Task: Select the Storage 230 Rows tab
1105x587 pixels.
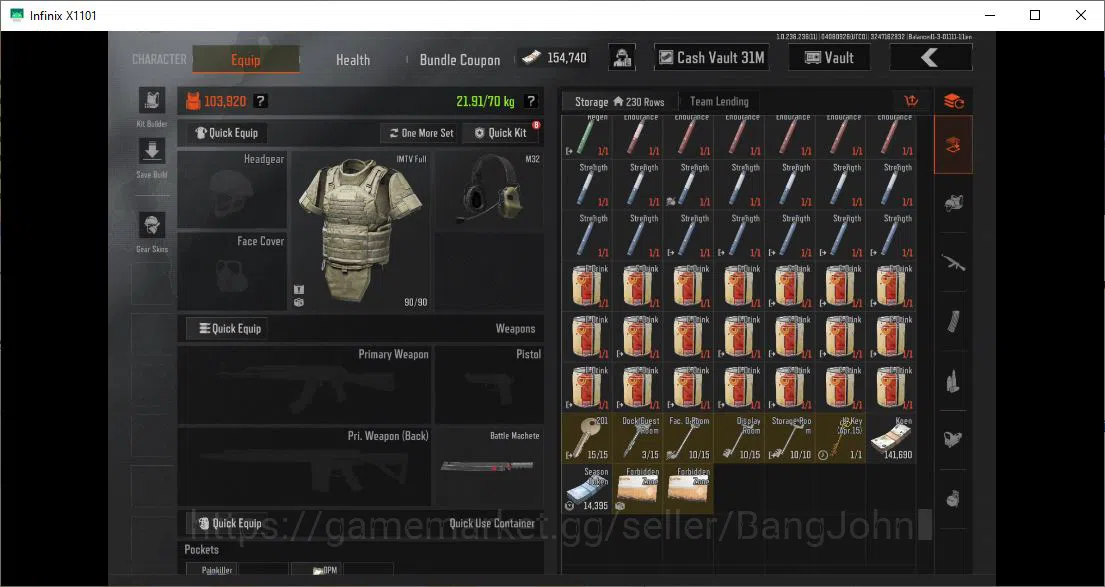Action: [619, 101]
